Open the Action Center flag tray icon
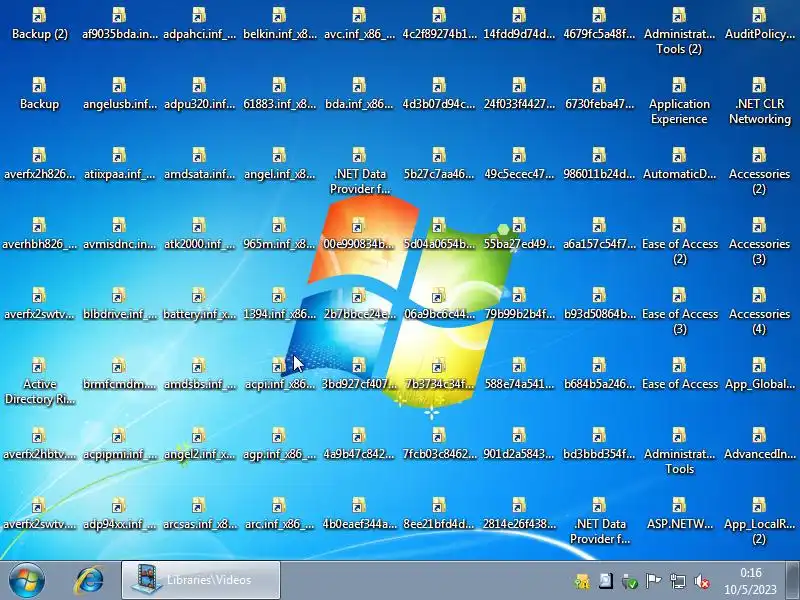The height and width of the screenshot is (600, 800). click(x=653, y=581)
